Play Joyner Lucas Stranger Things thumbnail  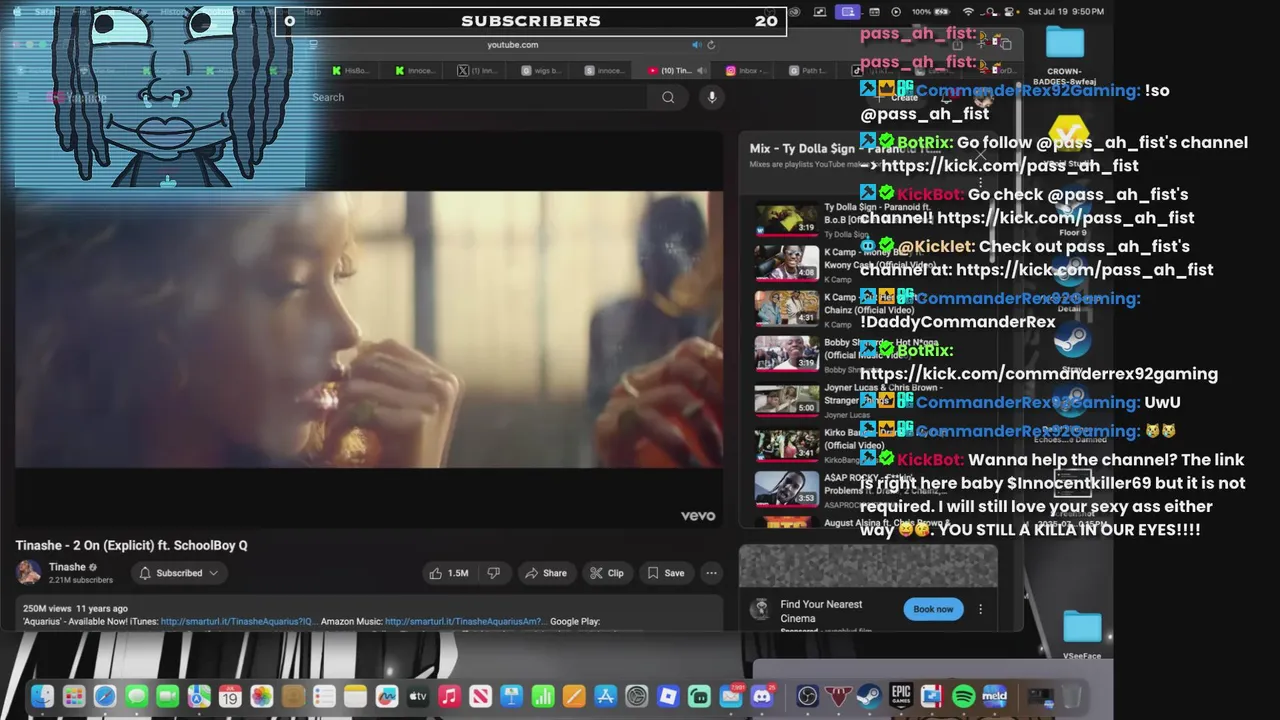point(786,398)
